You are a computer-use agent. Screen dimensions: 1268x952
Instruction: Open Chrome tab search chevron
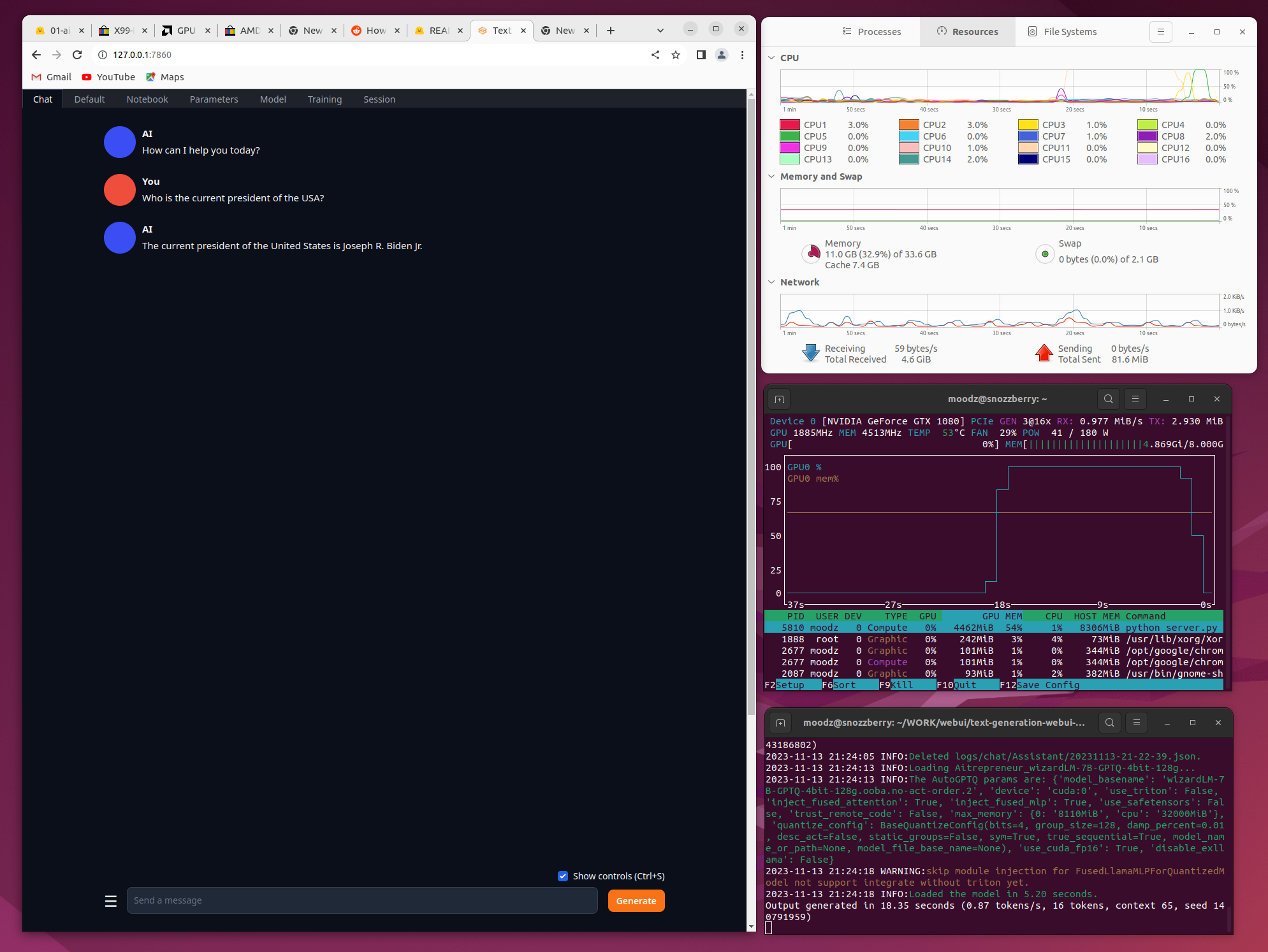660,31
